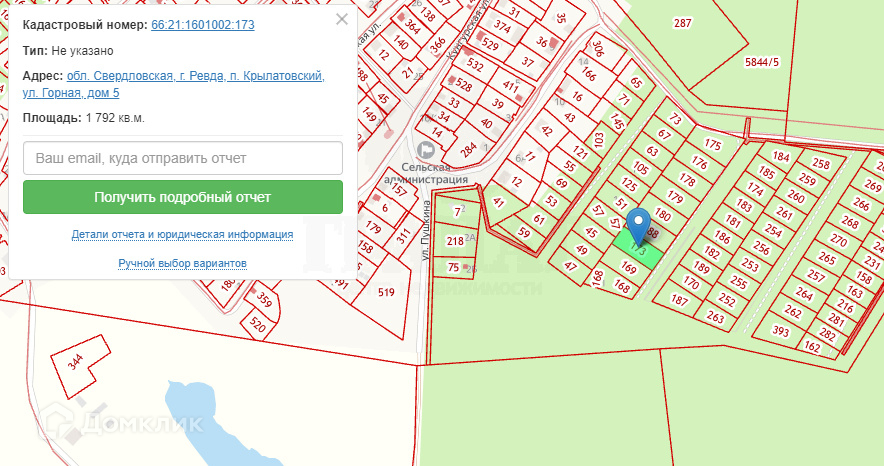Select parcel 262 on the map
This screenshot has height=466, width=884.
[x=793, y=312]
